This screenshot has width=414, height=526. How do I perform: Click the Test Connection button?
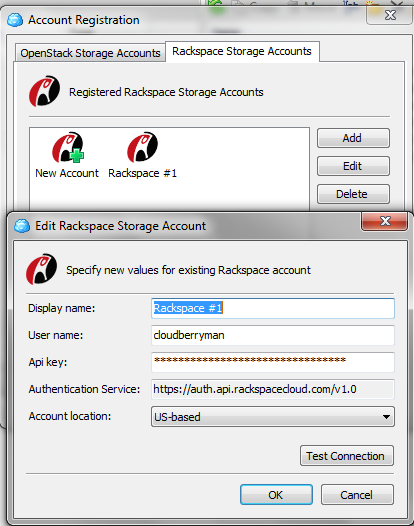(347, 456)
